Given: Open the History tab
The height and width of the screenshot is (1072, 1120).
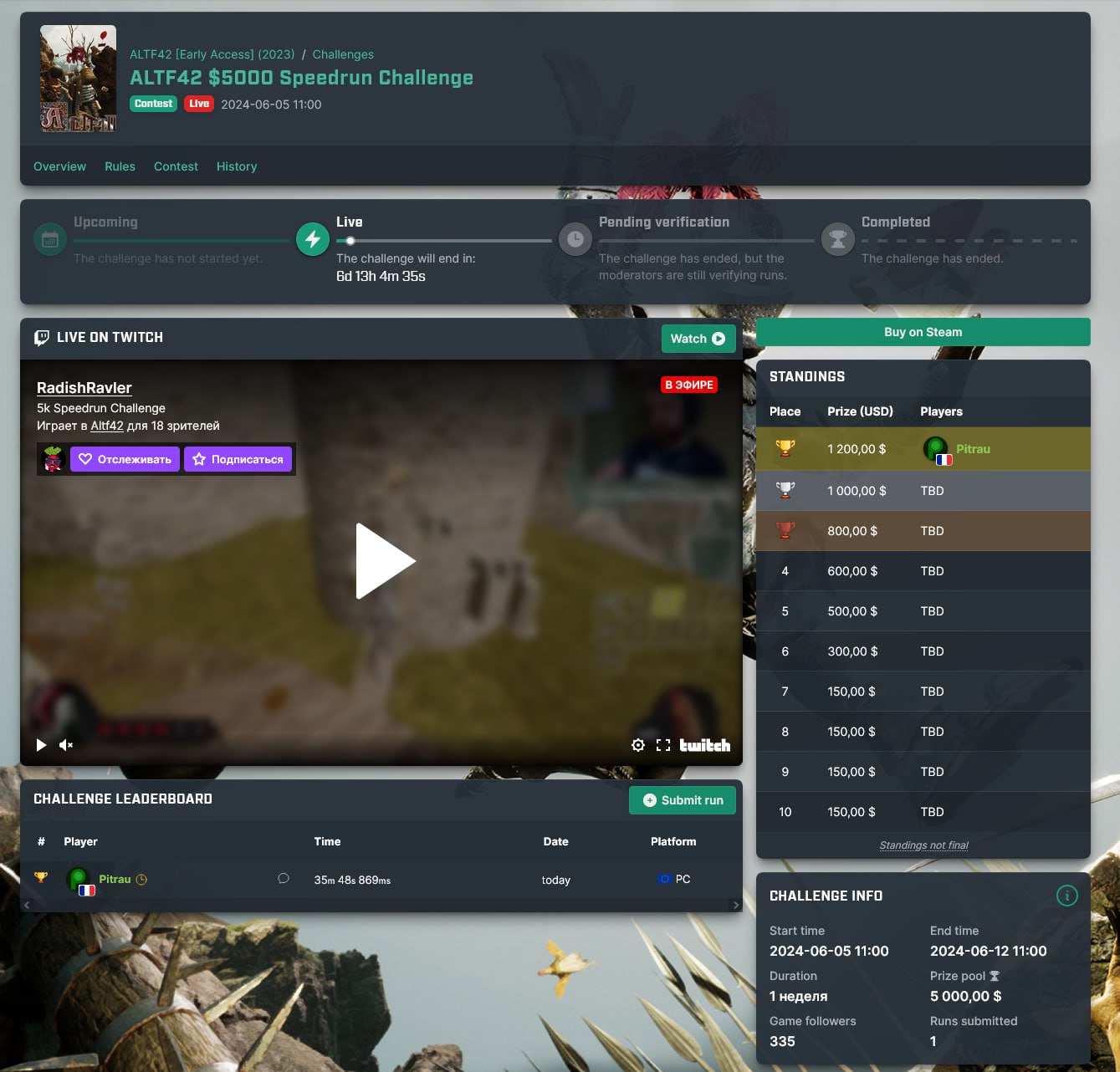Looking at the screenshot, I should click(x=236, y=166).
